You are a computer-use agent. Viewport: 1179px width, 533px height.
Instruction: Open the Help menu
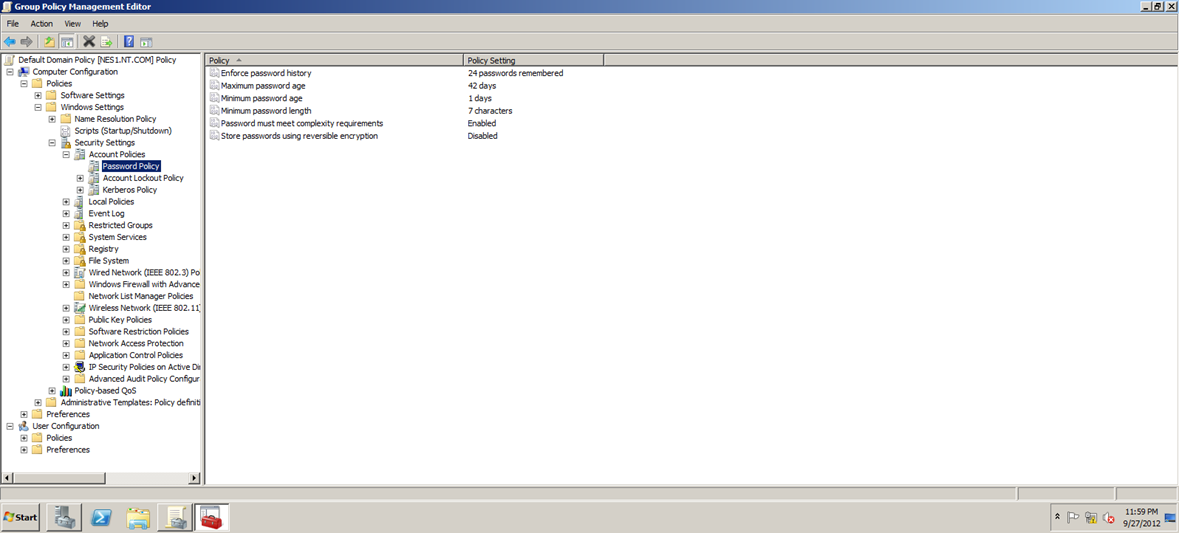click(101, 24)
